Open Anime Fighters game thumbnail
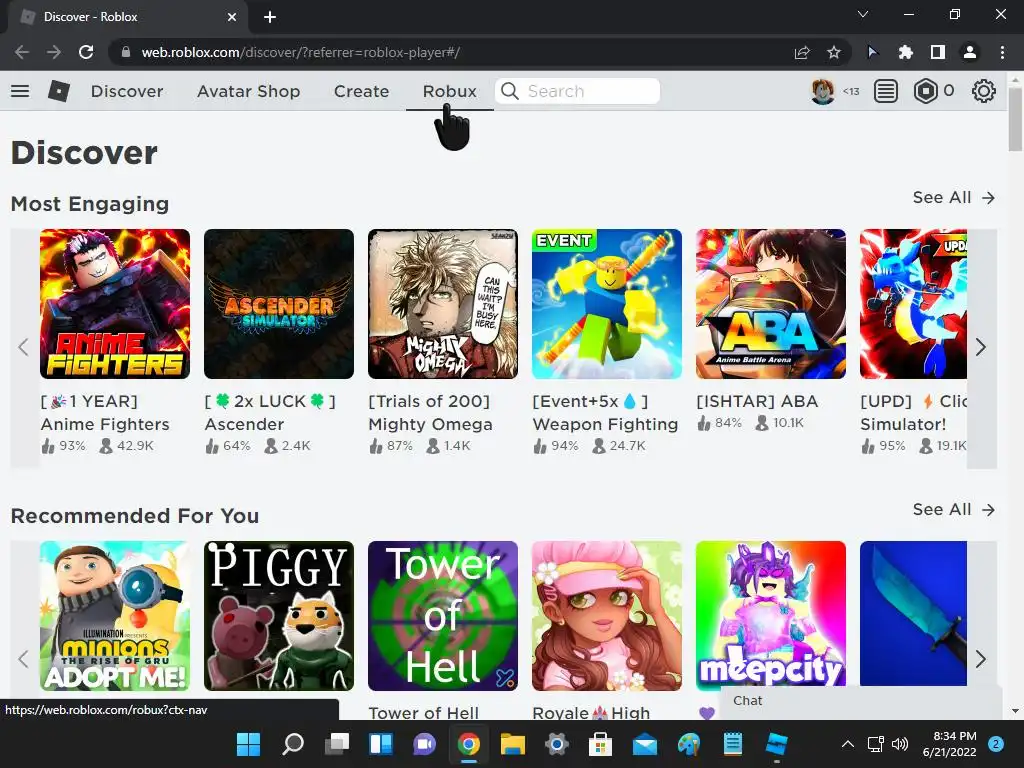This screenshot has width=1024, height=768. point(115,304)
